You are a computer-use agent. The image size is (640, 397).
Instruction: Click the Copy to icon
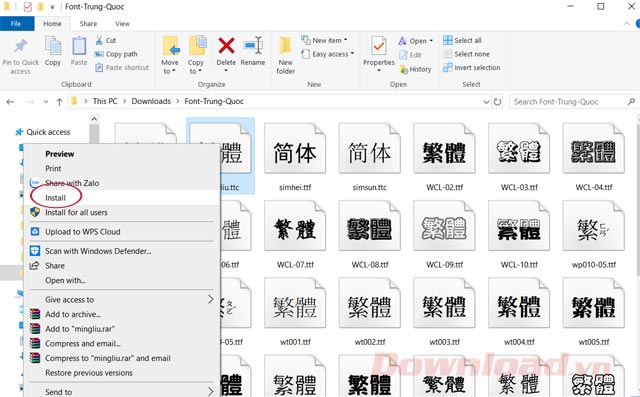click(197, 46)
